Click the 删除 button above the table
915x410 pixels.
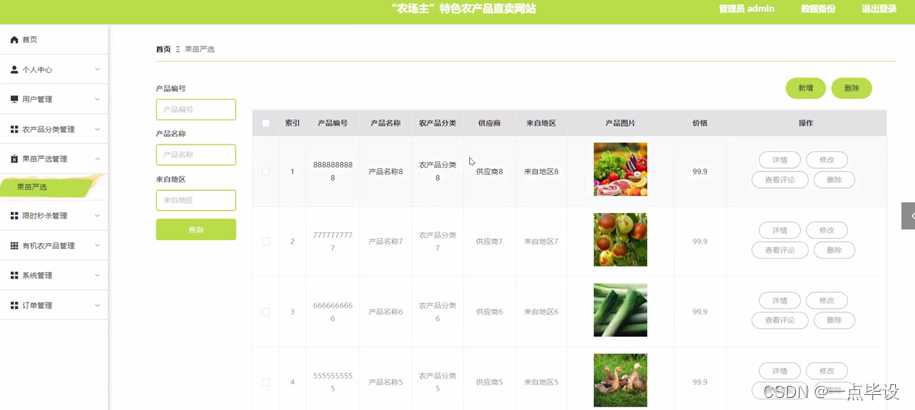coord(851,88)
